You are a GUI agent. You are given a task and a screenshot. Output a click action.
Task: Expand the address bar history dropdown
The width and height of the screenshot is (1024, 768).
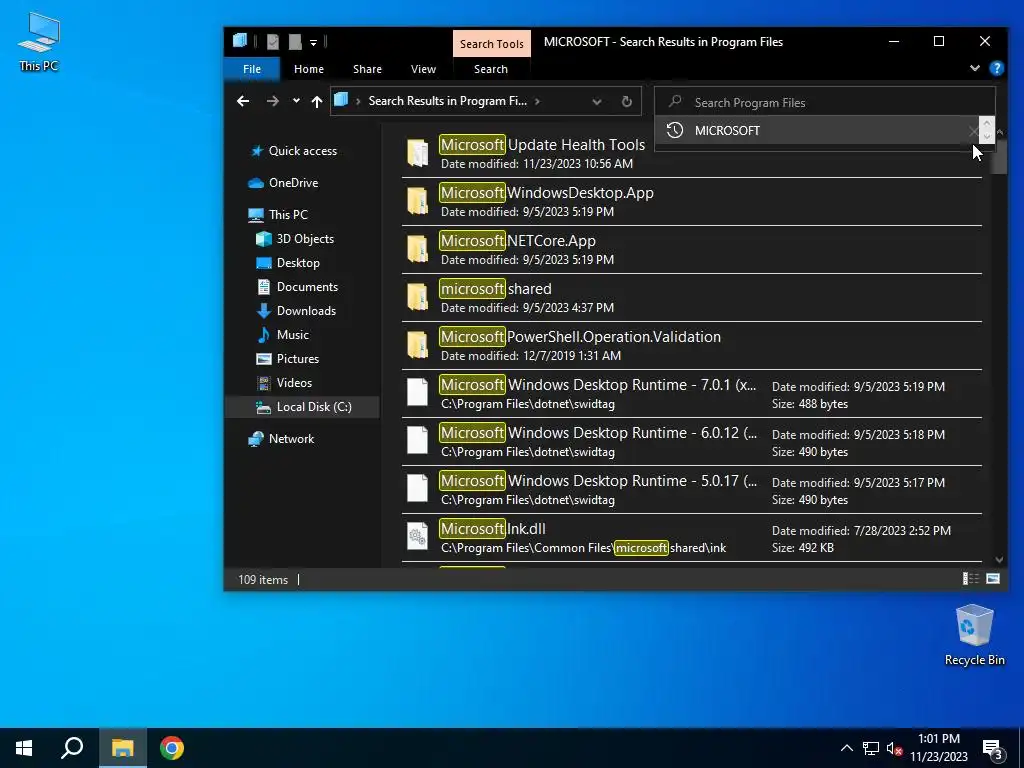tap(596, 102)
